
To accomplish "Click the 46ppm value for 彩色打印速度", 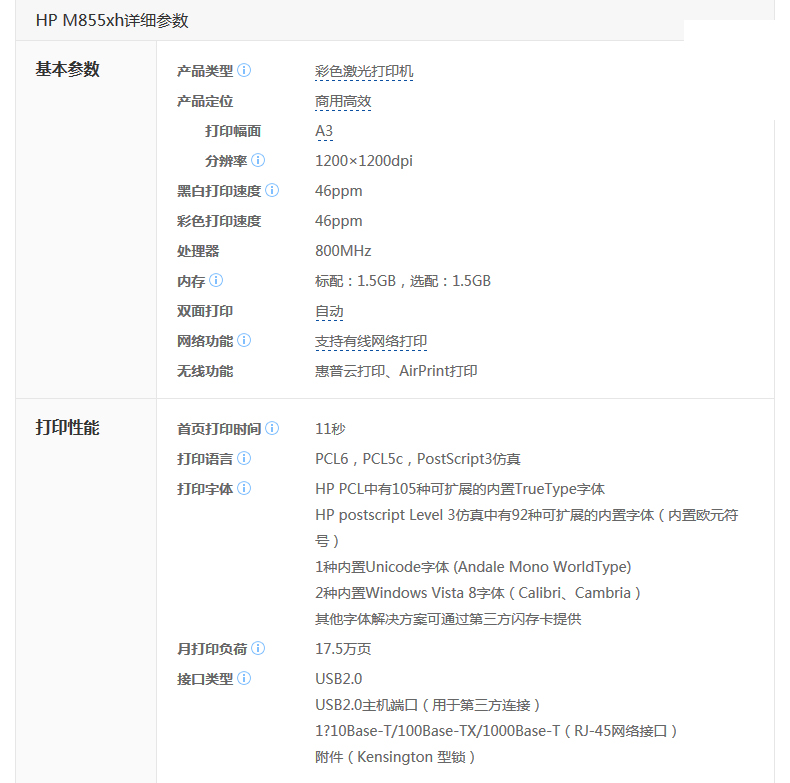I will 339,221.
